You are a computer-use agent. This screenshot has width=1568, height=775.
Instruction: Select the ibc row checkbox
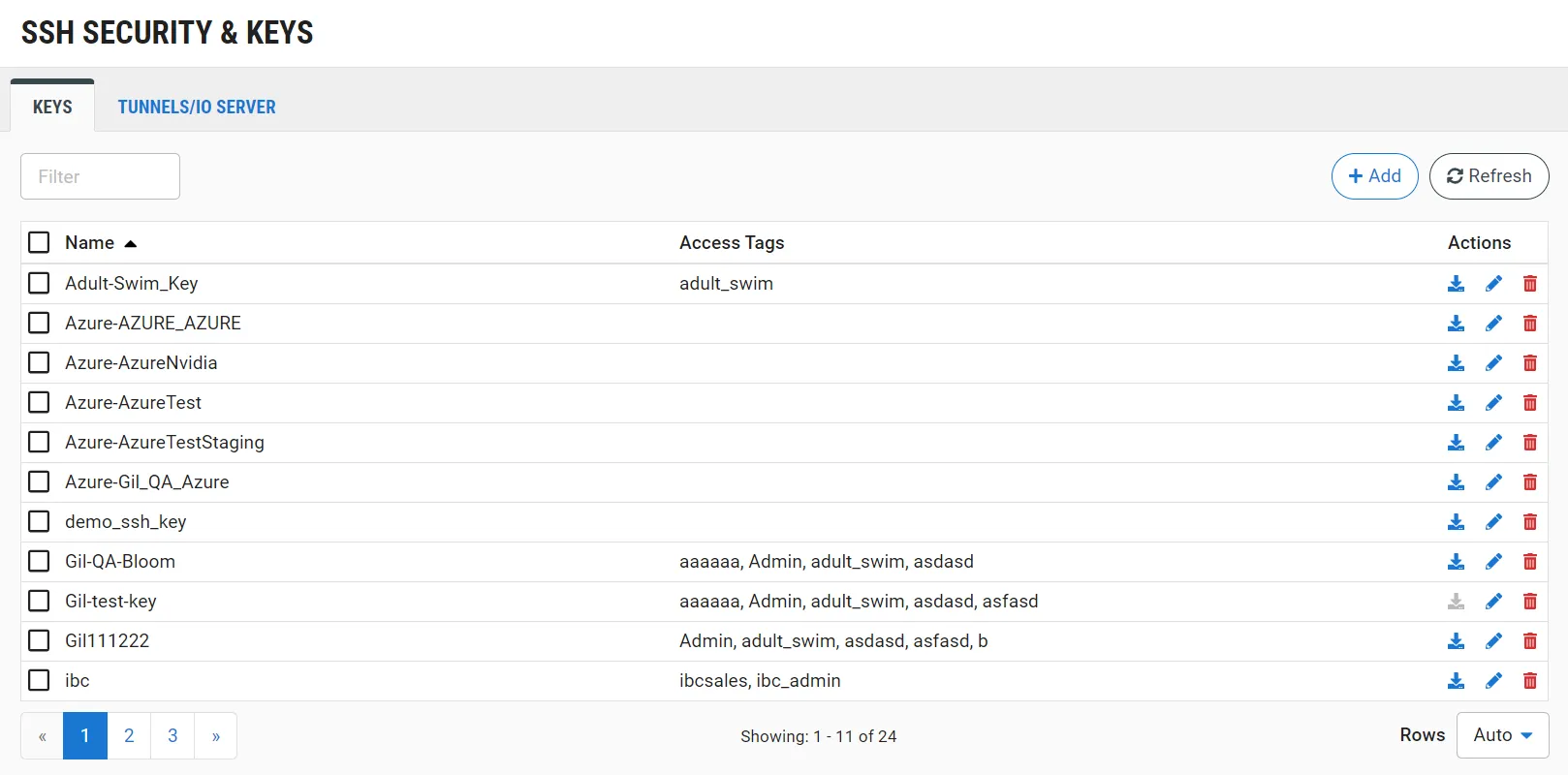click(39, 680)
